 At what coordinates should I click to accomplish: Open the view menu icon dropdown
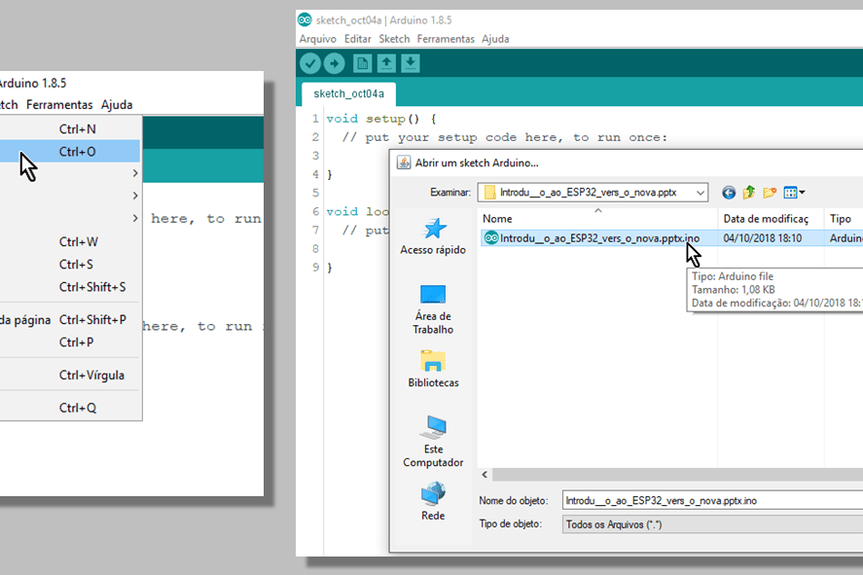point(794,192)
